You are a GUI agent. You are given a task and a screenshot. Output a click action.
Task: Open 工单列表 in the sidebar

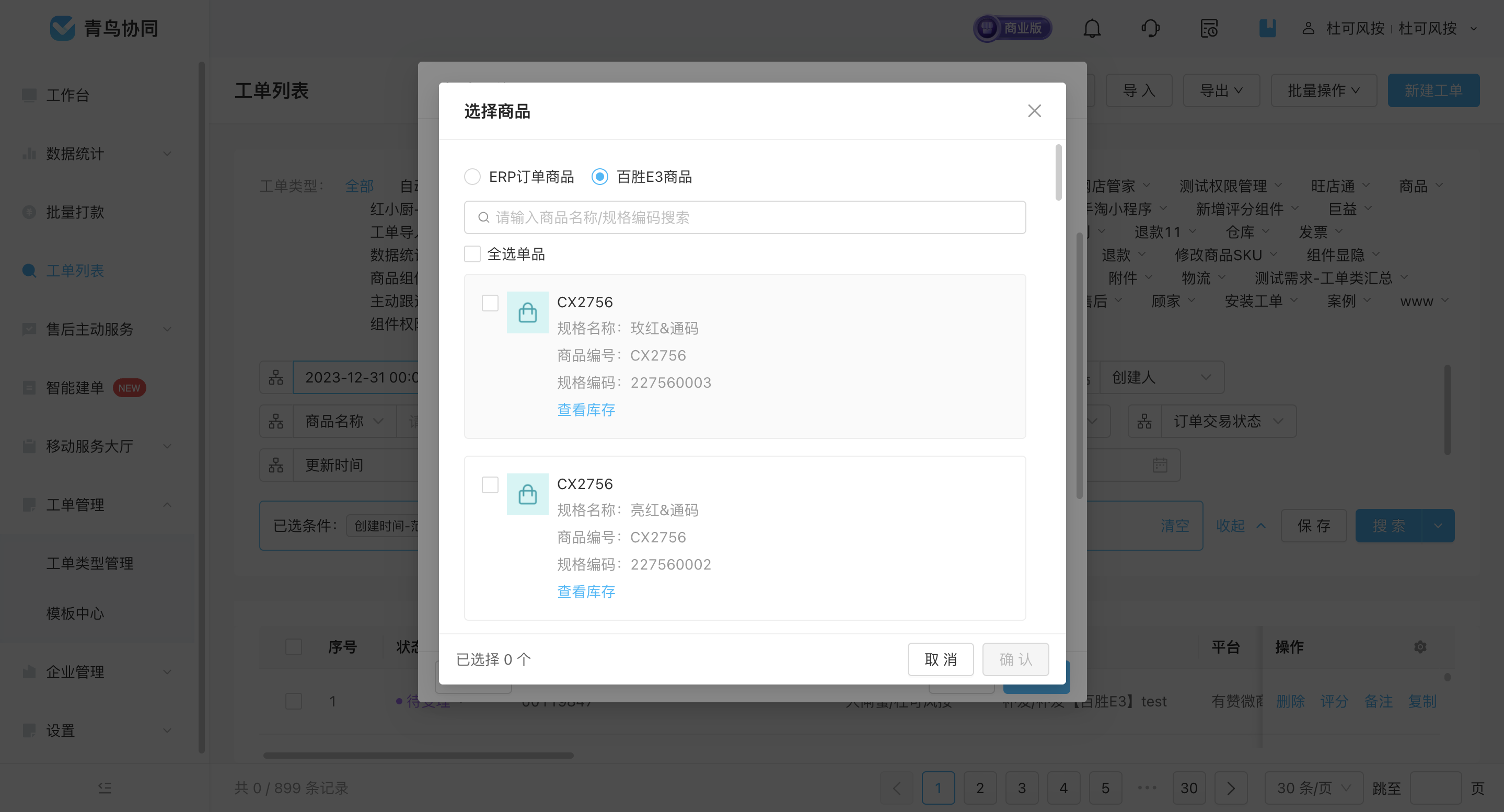point(75,270)
